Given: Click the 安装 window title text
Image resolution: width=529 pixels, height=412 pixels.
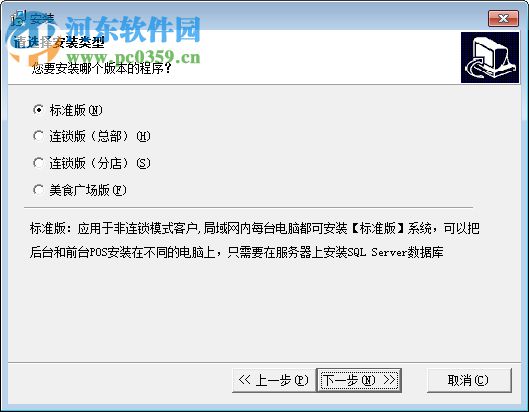Looking at the screenshot, I should 42,18.
